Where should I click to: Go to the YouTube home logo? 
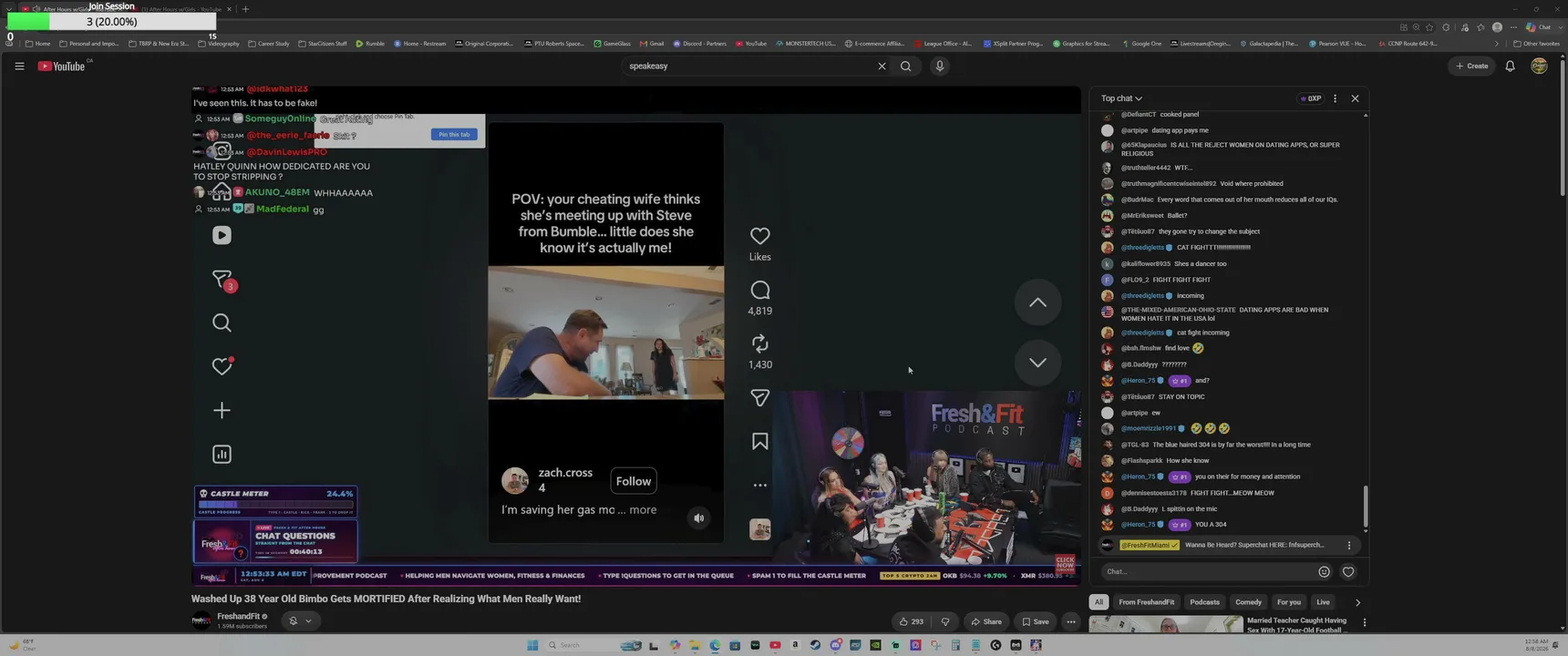61,66
